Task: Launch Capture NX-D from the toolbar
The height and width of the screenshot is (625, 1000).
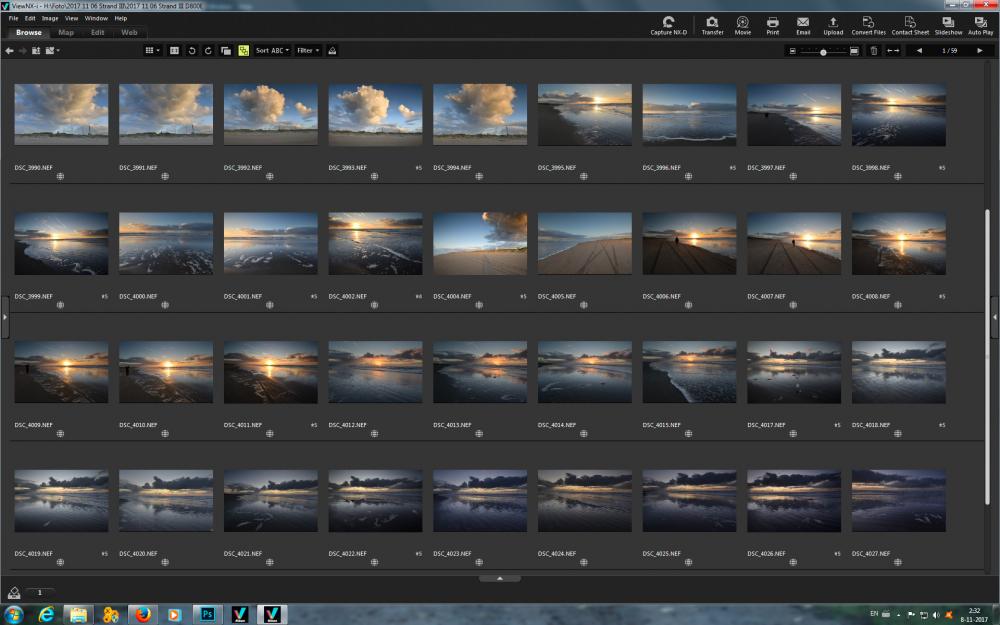Action: [668, 26]
